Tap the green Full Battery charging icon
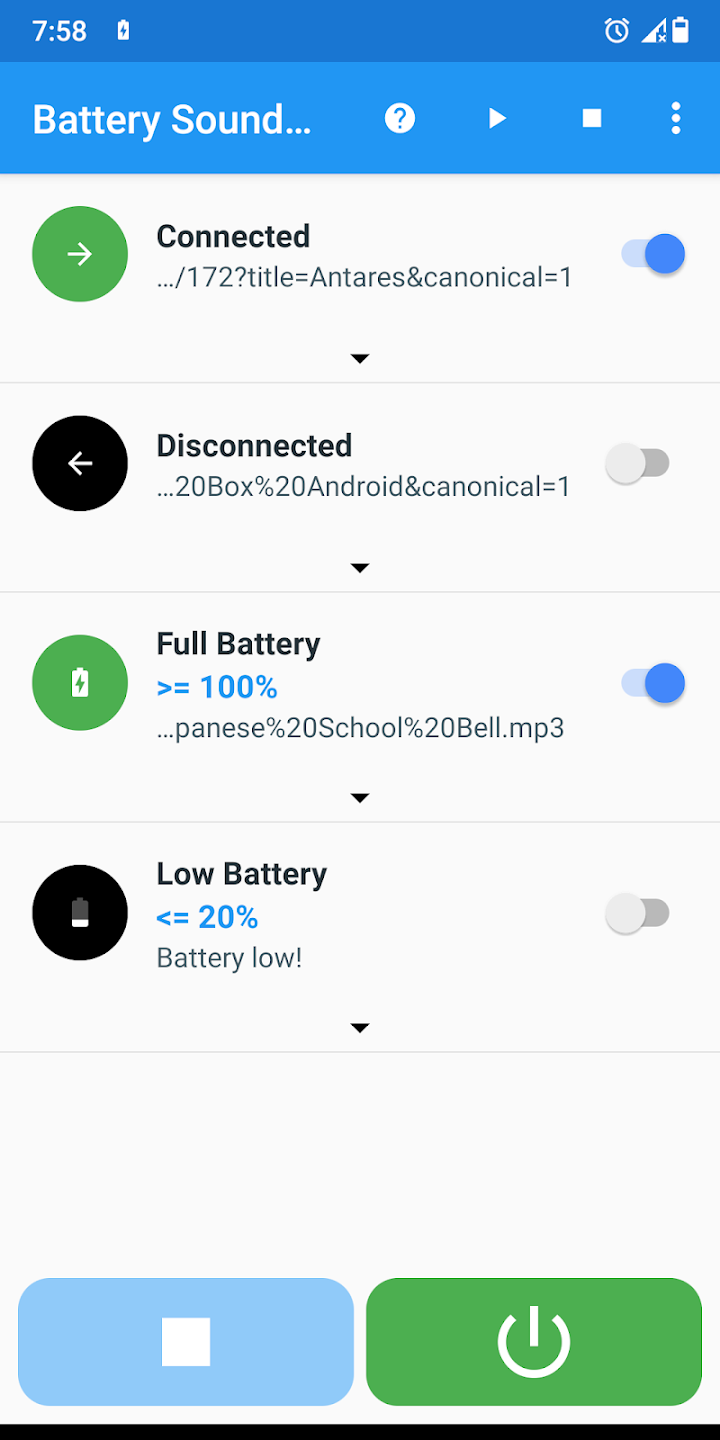Viewport: 720px width, 1440px height. click(x=80, y=683)
